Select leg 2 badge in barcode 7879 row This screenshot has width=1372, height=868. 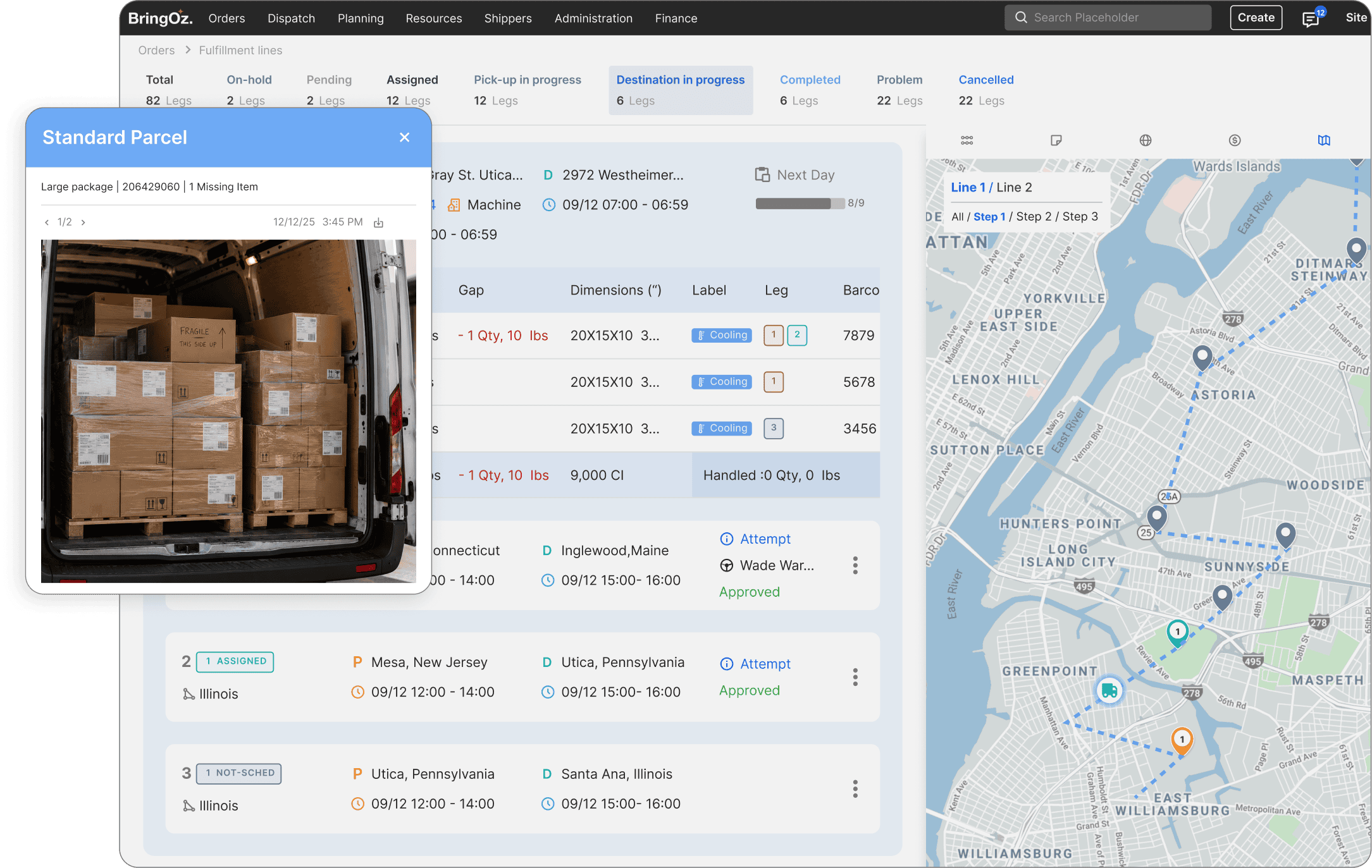pyautogui.click(x=797, y=335)
